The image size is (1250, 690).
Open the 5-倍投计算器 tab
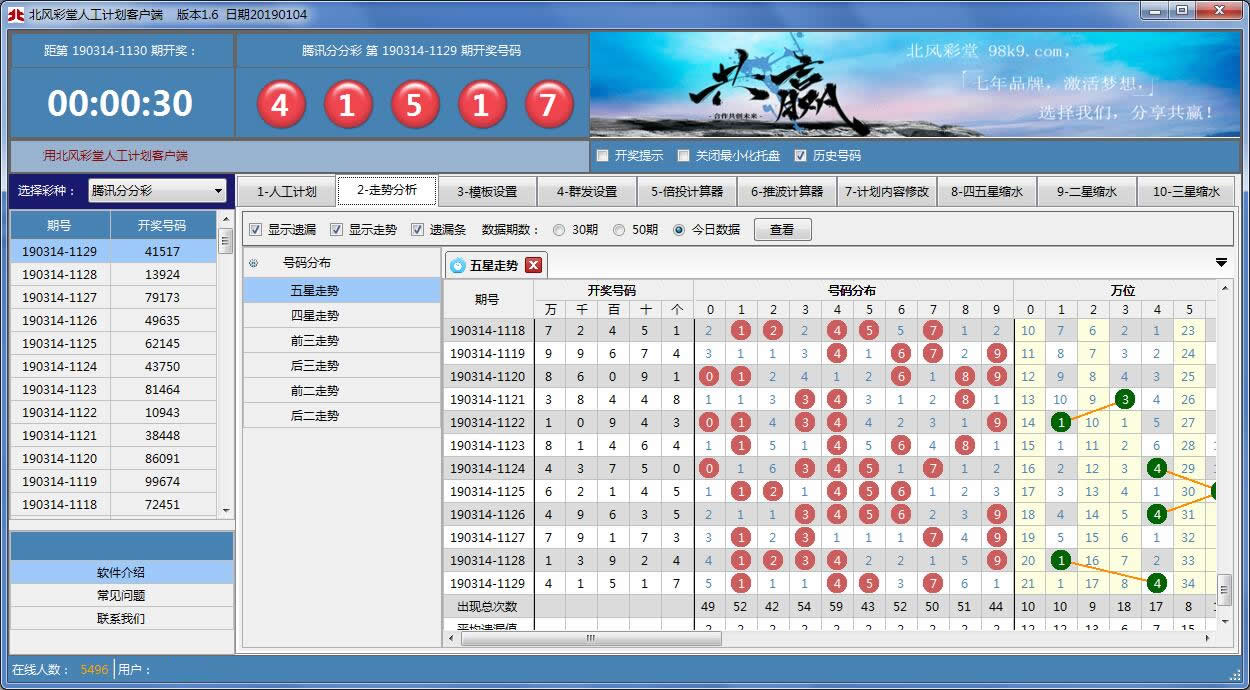point(686,192)
